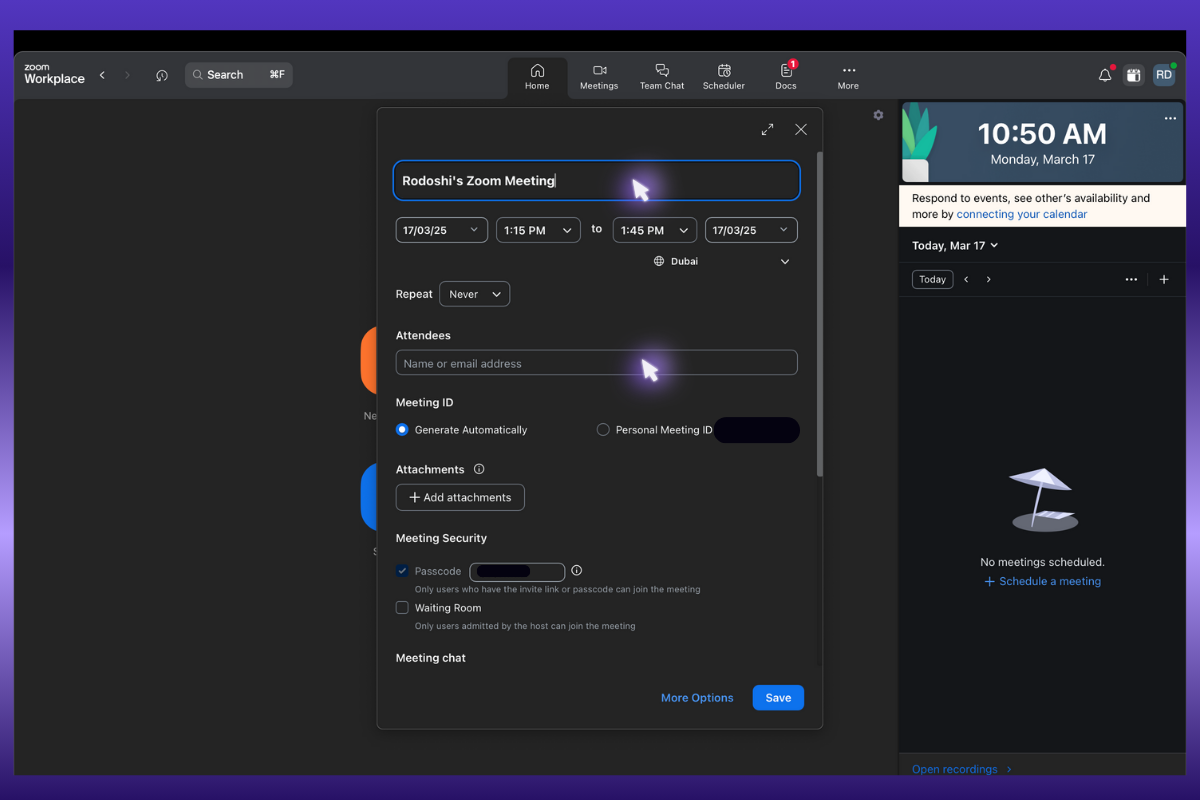
Task: Open the end date dropdown
Action: coord(751,230)
